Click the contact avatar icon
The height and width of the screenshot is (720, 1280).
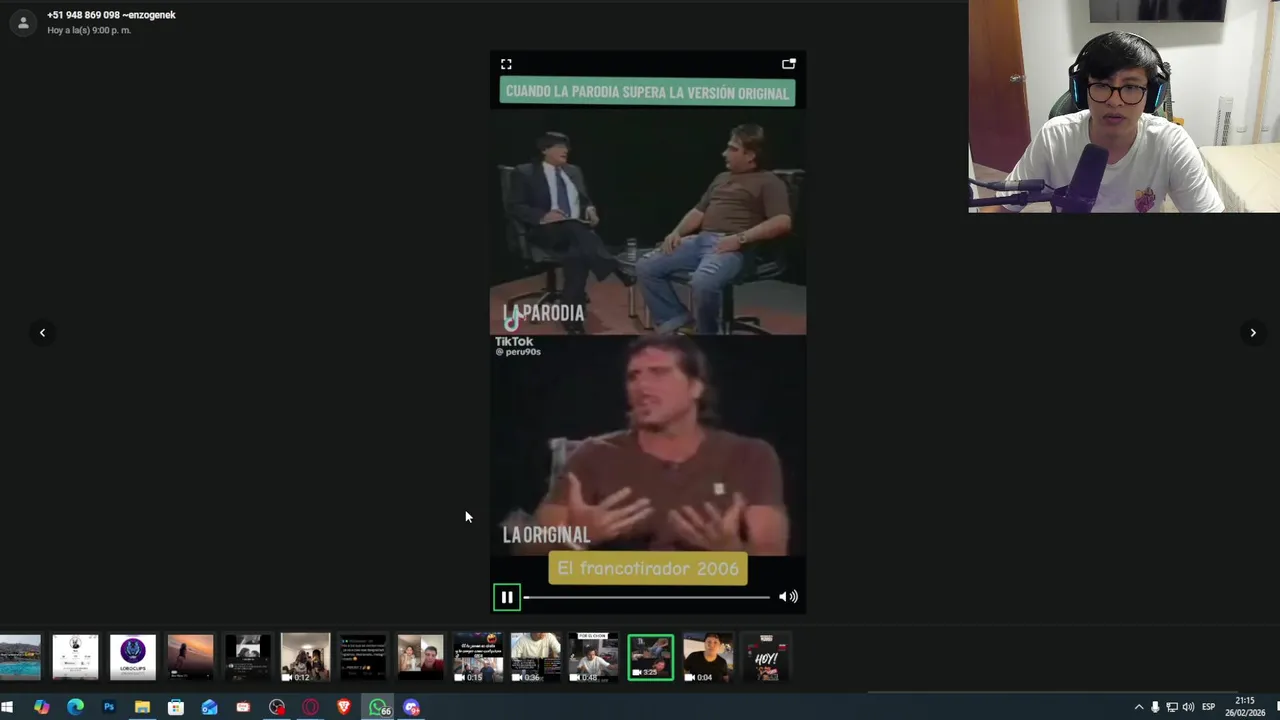23,22
